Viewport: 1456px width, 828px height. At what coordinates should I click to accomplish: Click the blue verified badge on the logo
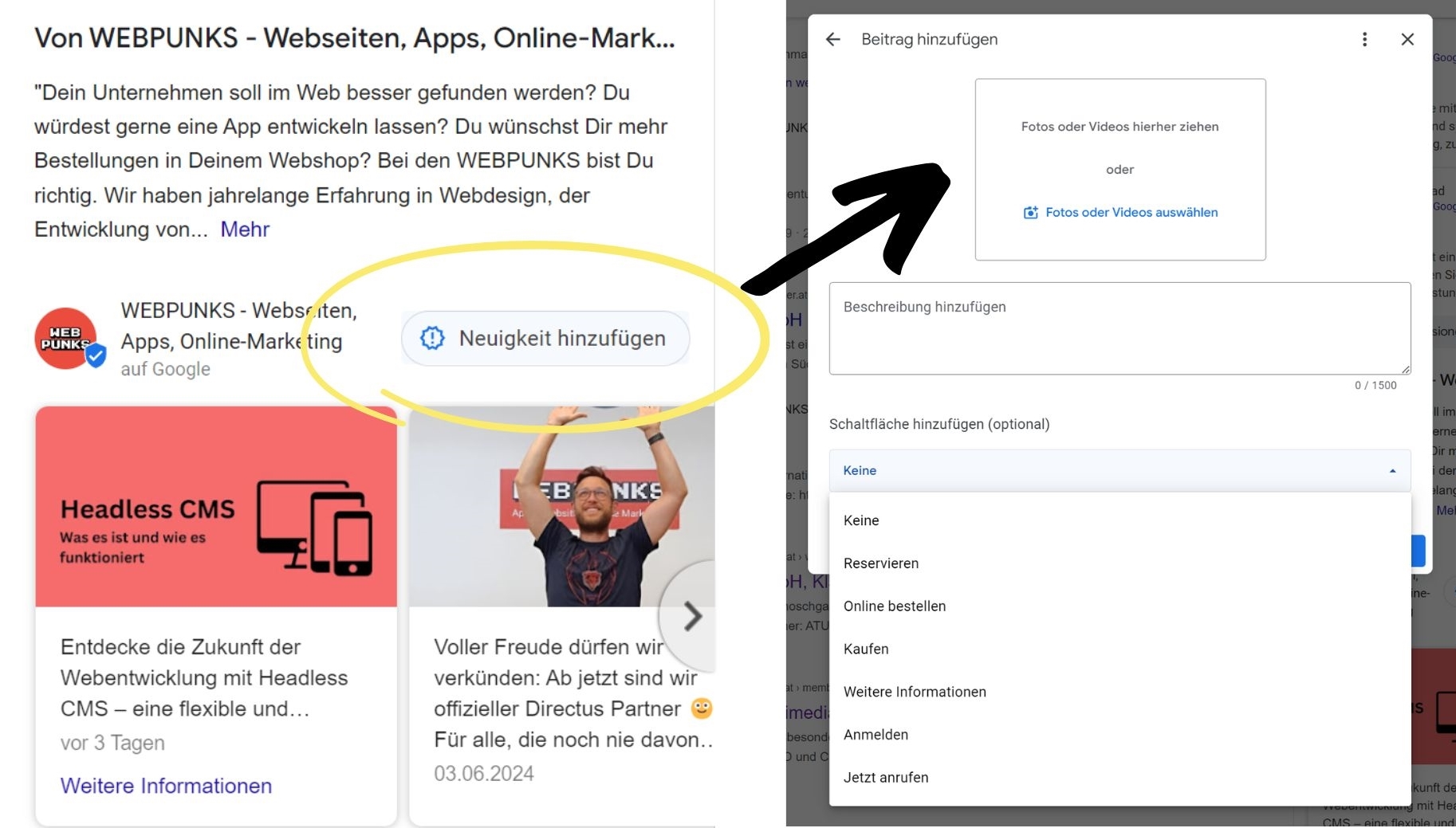click(x=96, y=355)
